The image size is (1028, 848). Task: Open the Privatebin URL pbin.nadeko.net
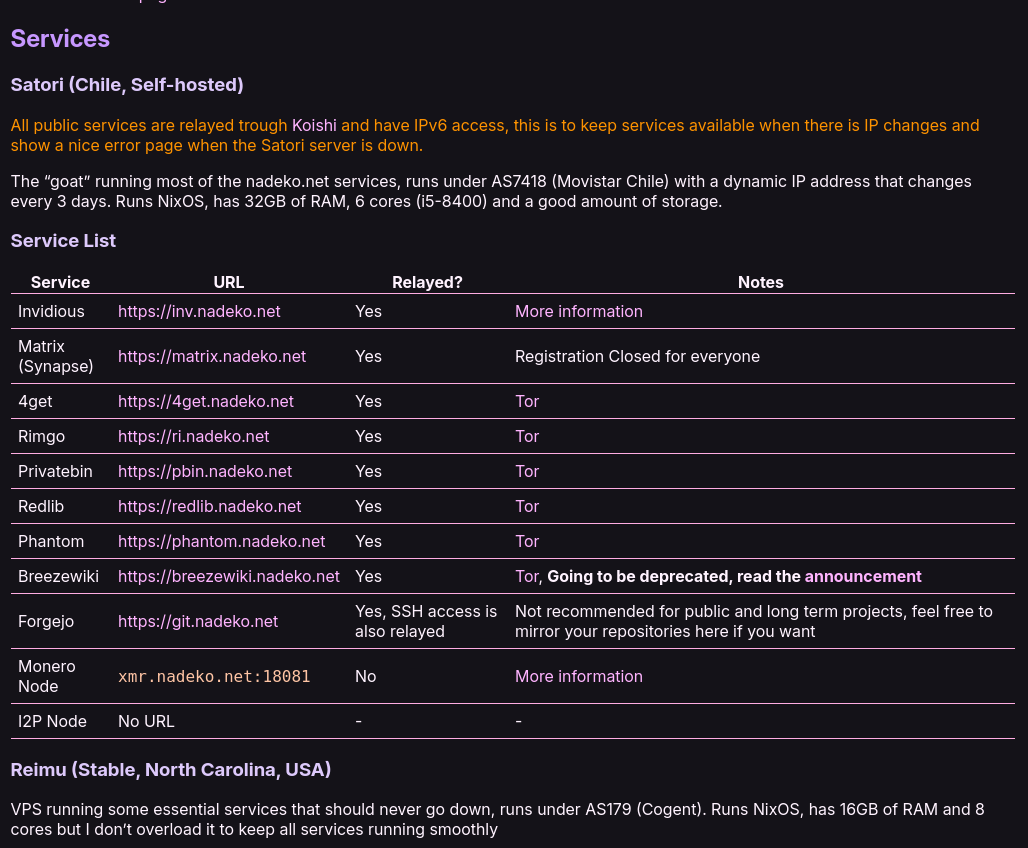tap(205, 472)
